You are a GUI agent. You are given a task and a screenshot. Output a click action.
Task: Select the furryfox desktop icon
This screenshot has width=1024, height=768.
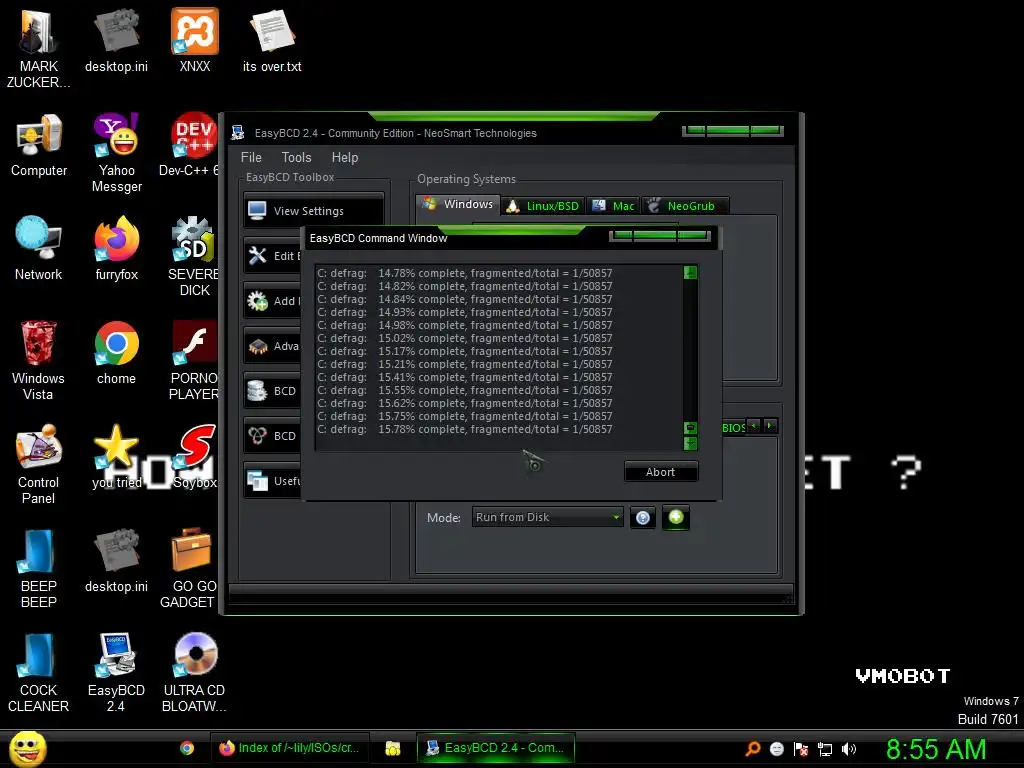[x=116, y=249]
